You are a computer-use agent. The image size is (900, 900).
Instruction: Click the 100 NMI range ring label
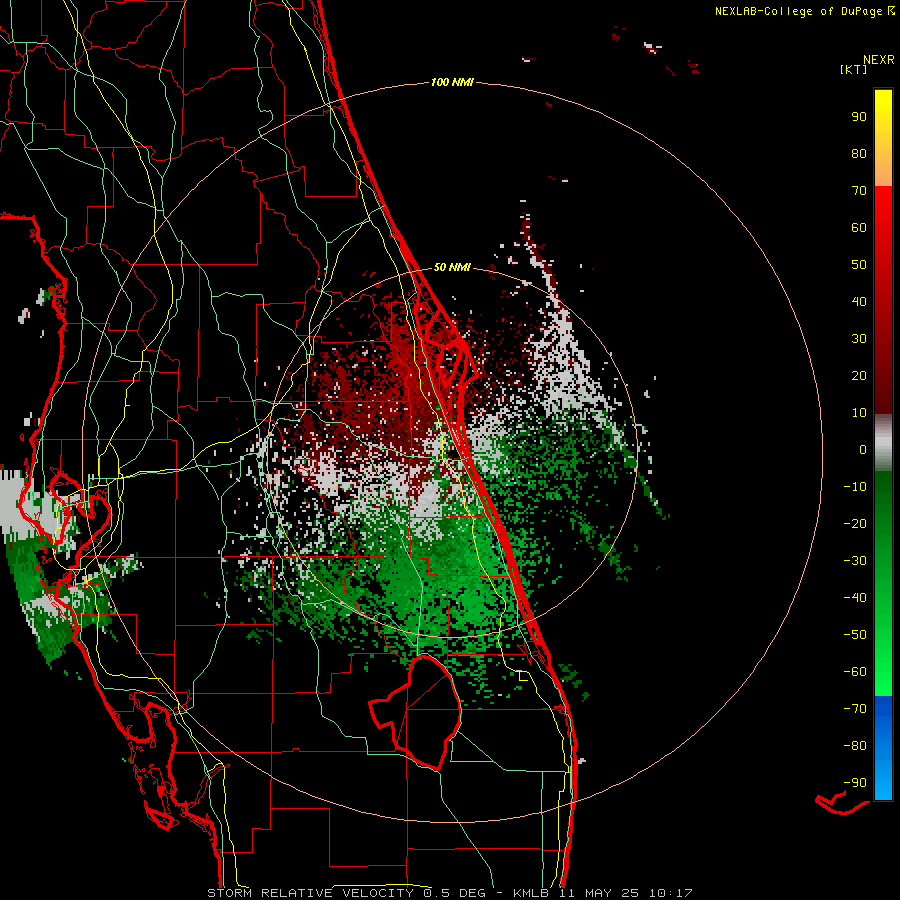[452, 82]
